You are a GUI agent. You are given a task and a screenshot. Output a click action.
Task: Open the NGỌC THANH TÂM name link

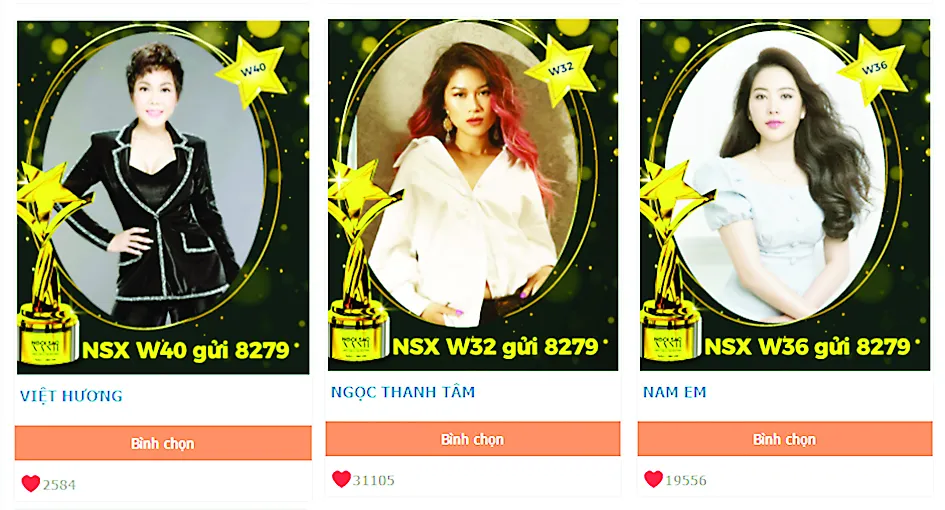click(x=403, y=392)
